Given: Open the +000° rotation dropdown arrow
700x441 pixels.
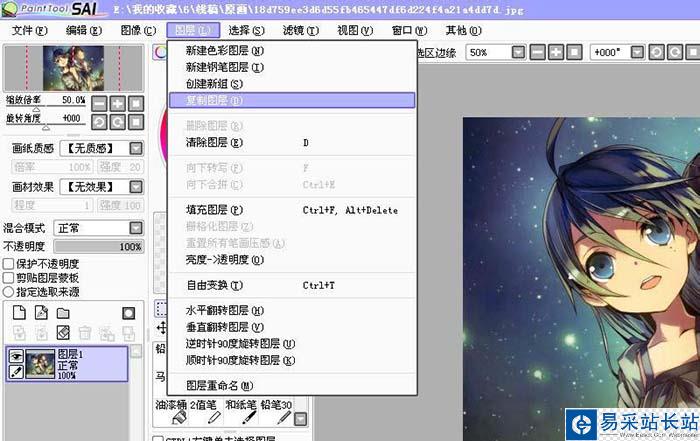Looking at the screenshot, I should [x=637, y=53].
